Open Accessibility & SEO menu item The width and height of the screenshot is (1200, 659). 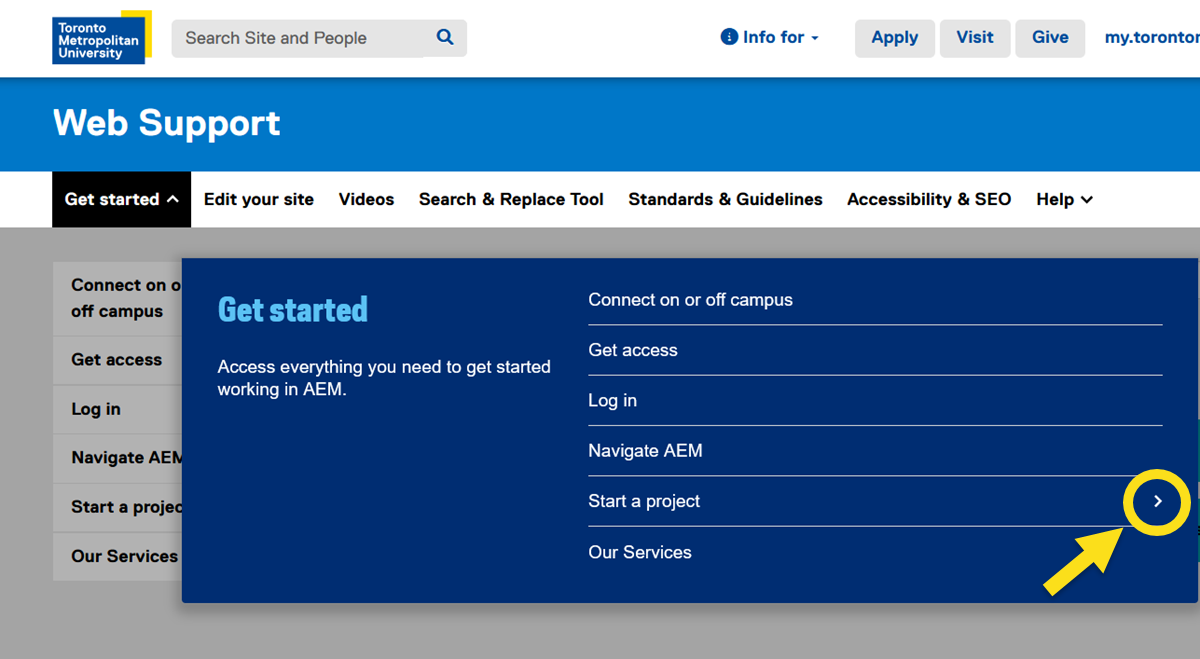[x=929, y=199]
